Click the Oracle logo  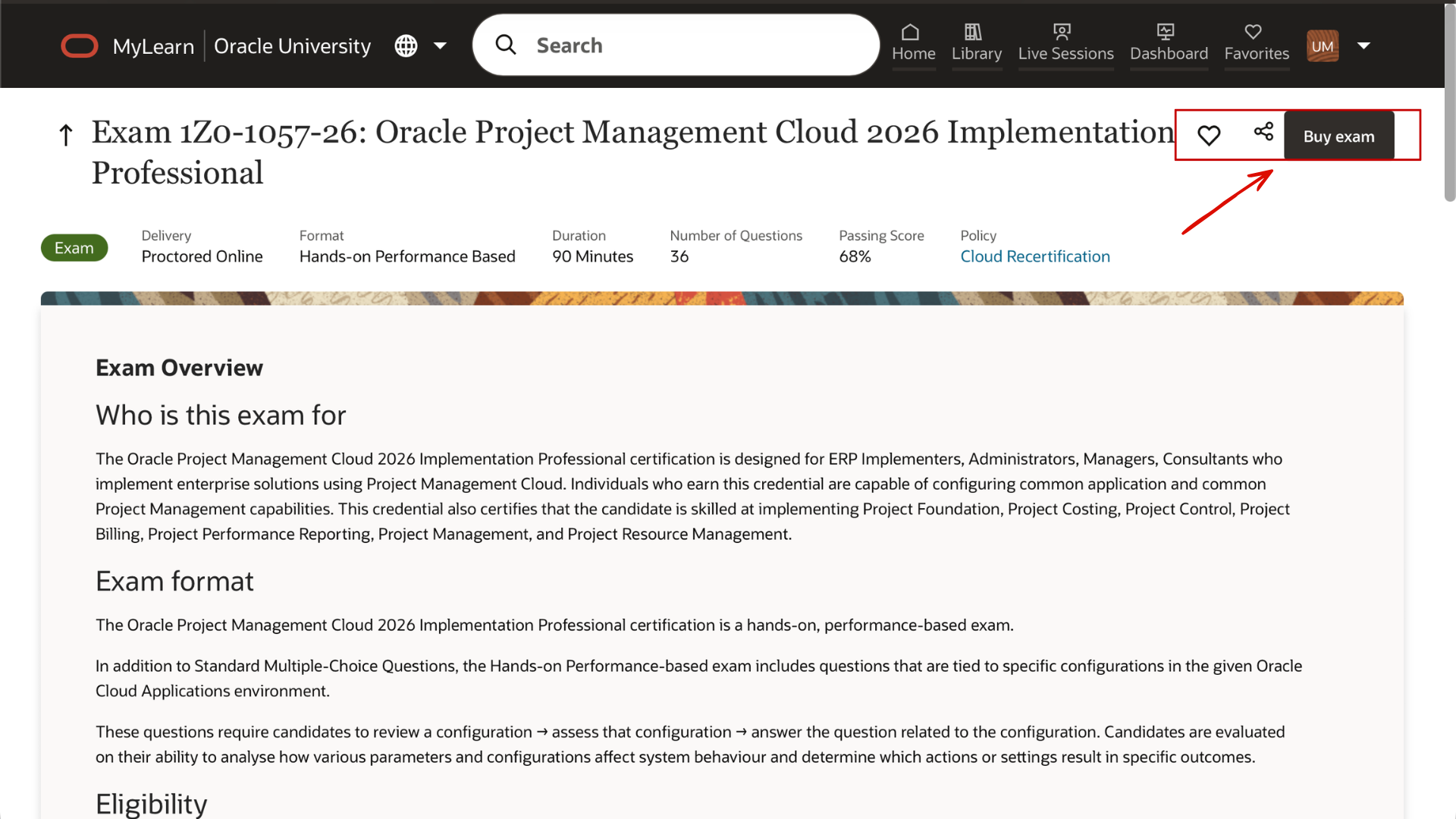pyautogui.click(x=79, y=45)
